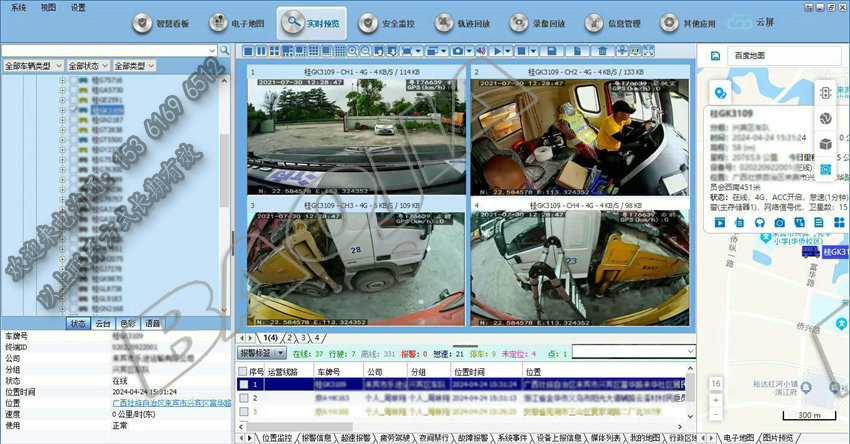
Task: Open the 报警标签 alarm label dropdown
Action: click(x=262, y=353)
